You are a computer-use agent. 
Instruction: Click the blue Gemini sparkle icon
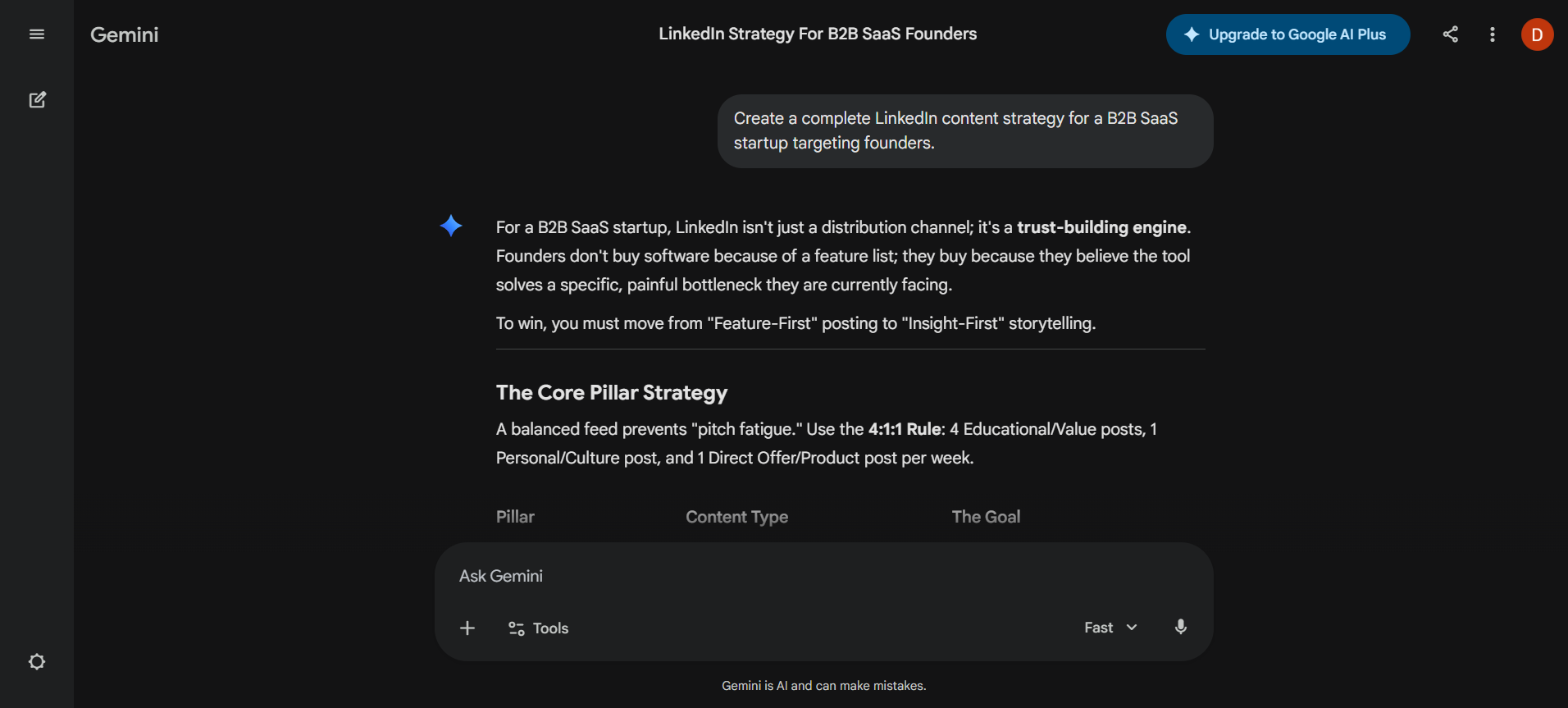451,226
